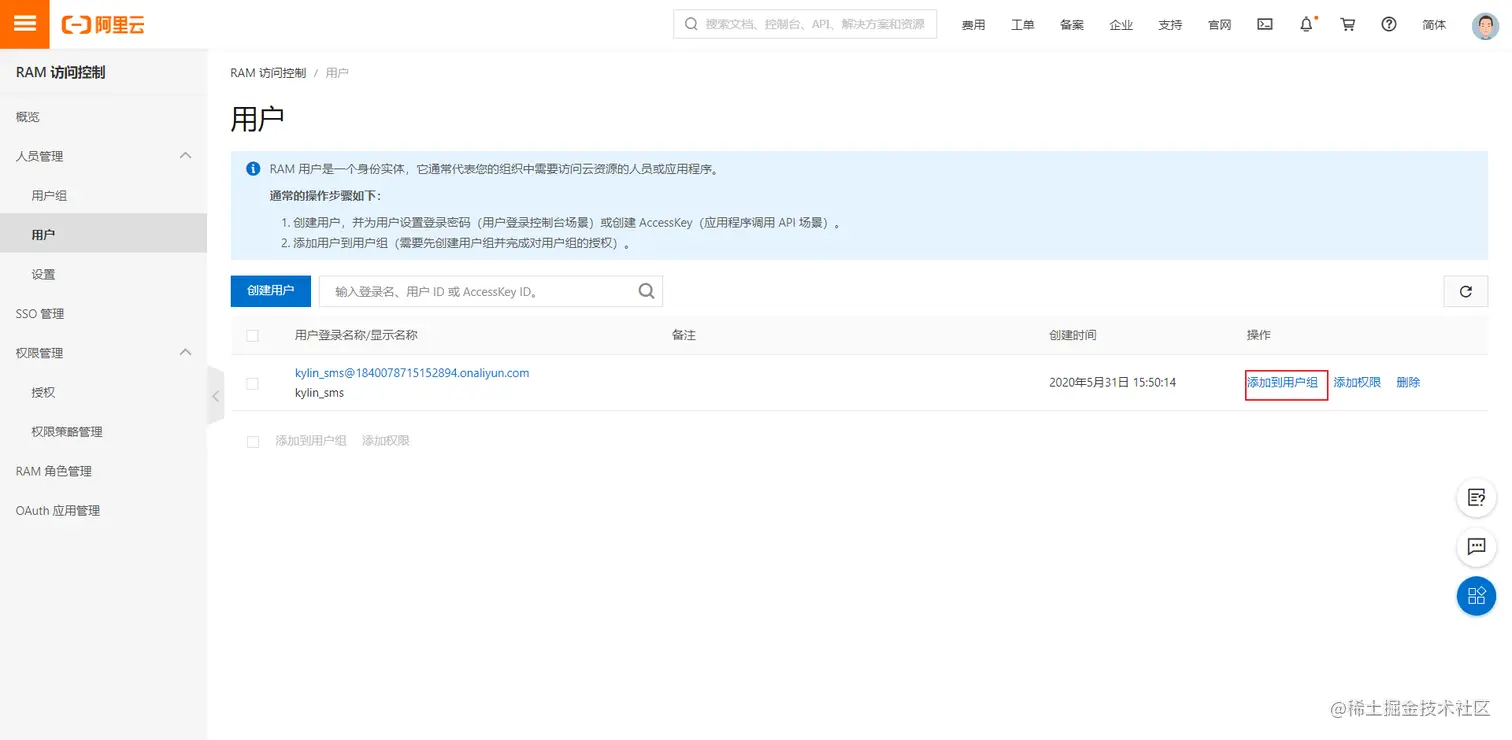Click the 2020年5月31日 15:50:14 cell
Image resolution: width=1512 pixels, height=740 pixels.
tap(1112, 383)
